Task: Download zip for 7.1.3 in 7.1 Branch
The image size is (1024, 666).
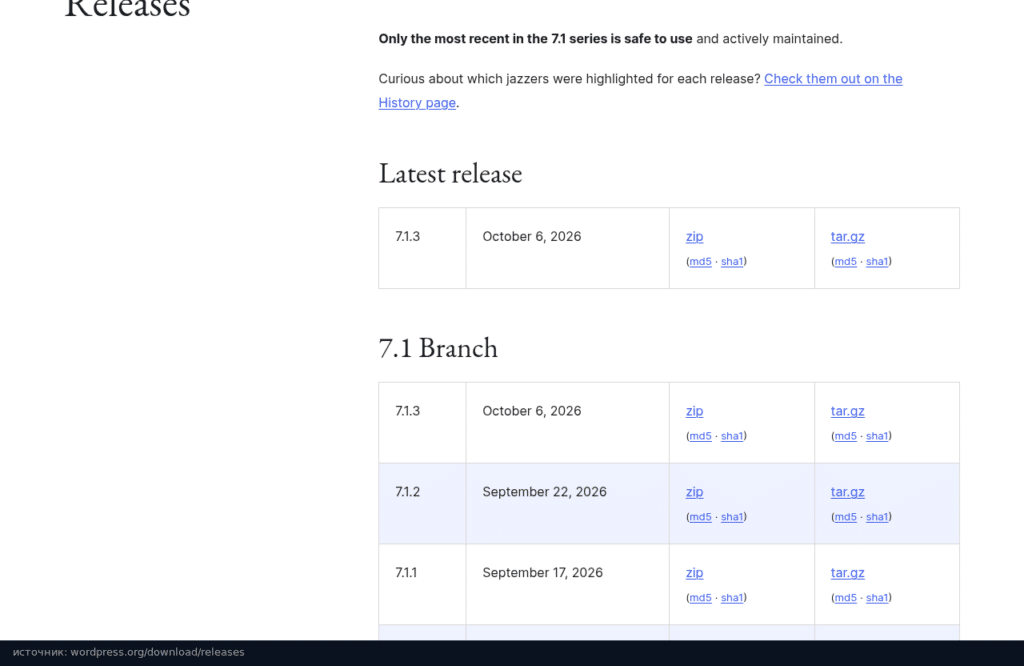Action: point(694,411)
